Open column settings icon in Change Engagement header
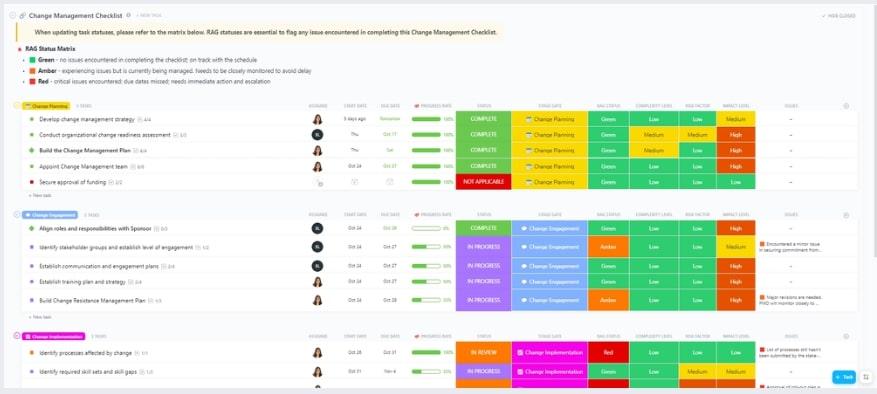Screen dimensions: 877x394 point(846,215)
